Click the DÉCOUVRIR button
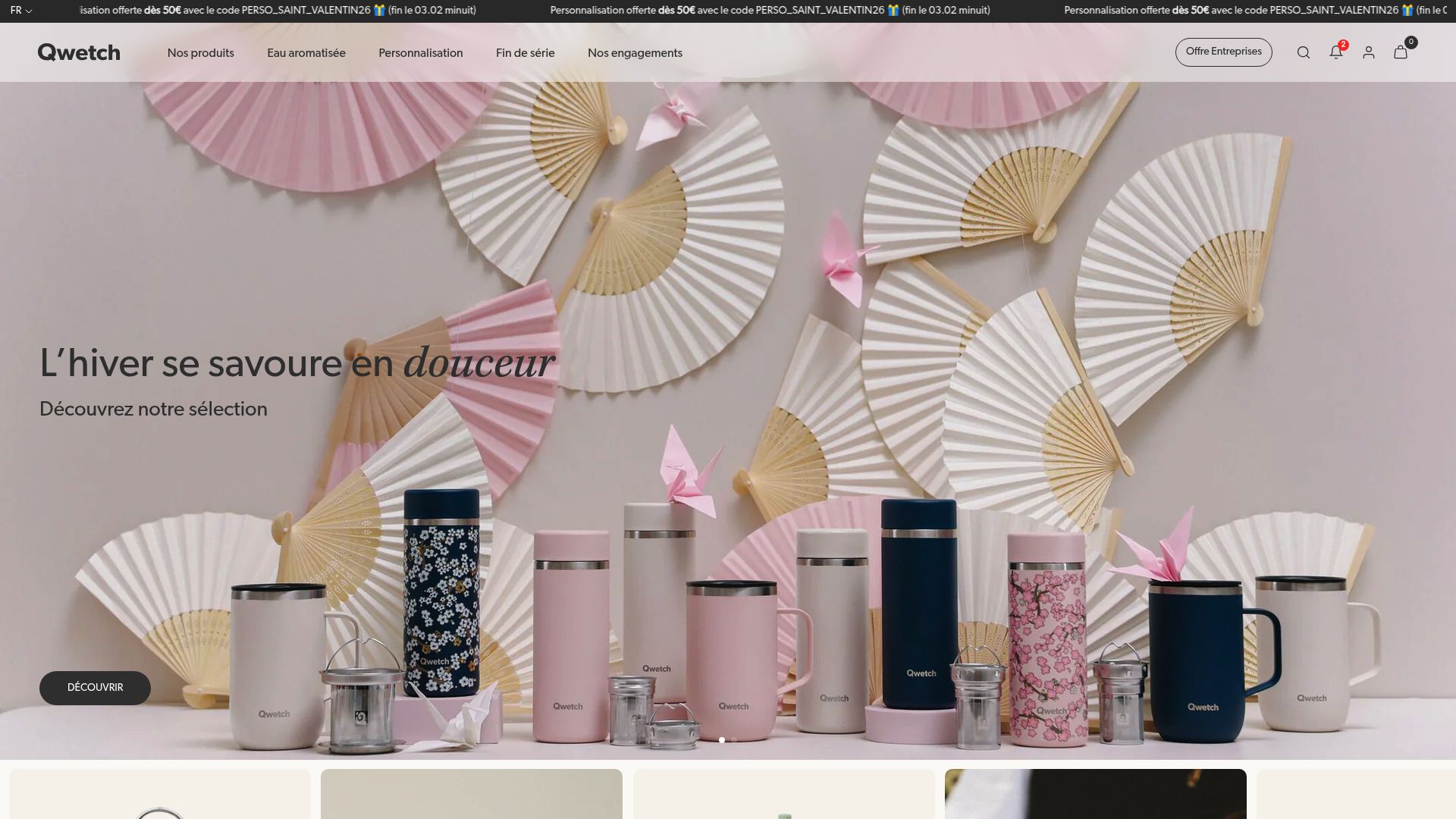The width and height of the screenshot is (1456, 819). 95,688
